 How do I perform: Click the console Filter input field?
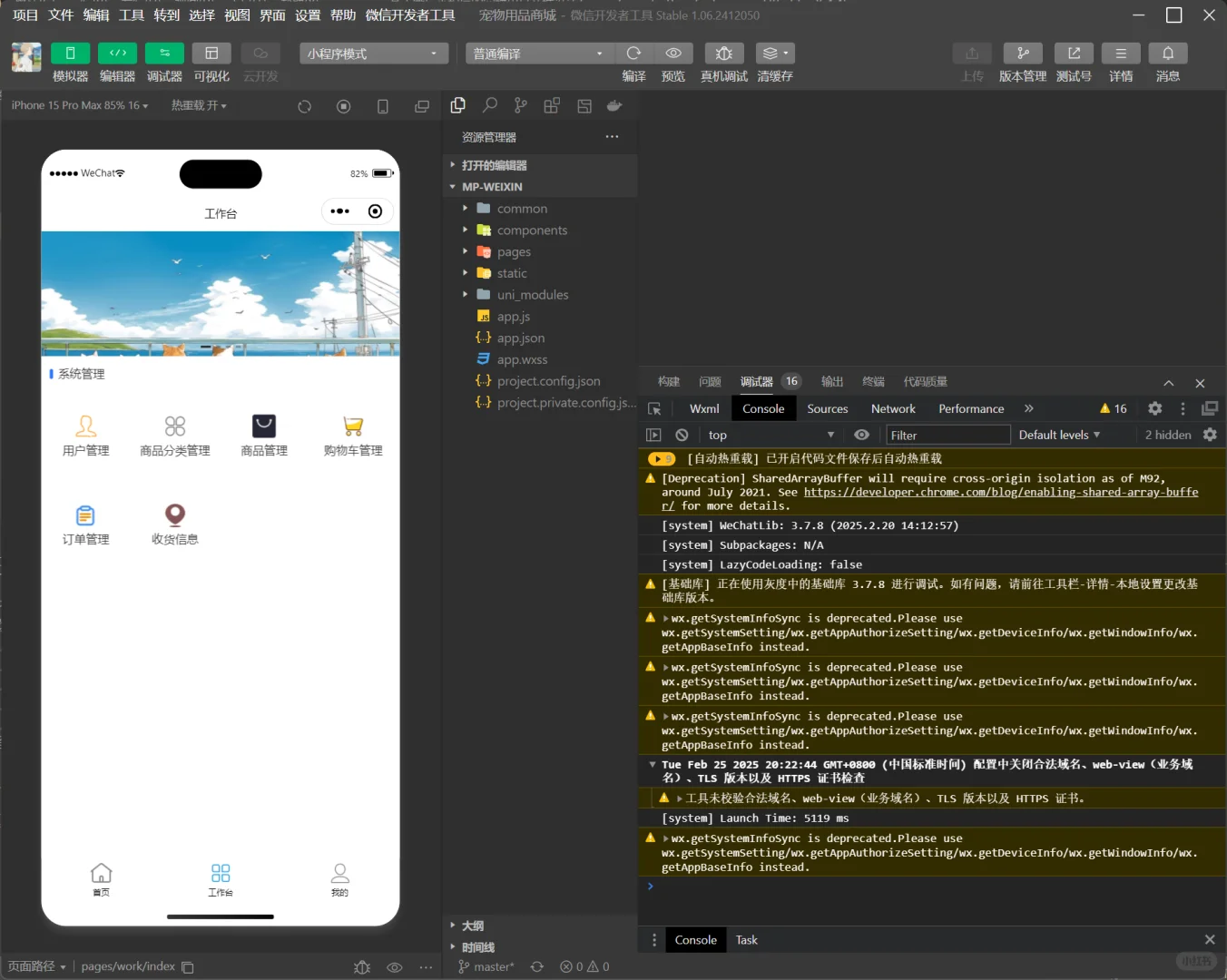[x=947, y=436]
